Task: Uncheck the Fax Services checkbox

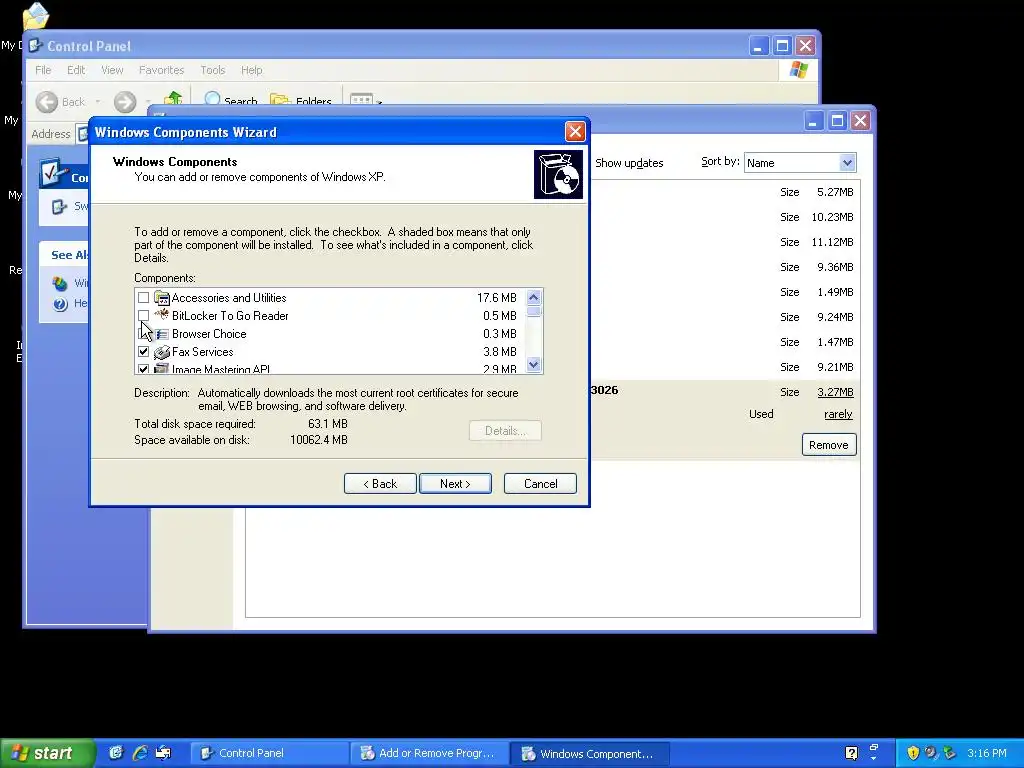Action: click(x=144, y=352)
